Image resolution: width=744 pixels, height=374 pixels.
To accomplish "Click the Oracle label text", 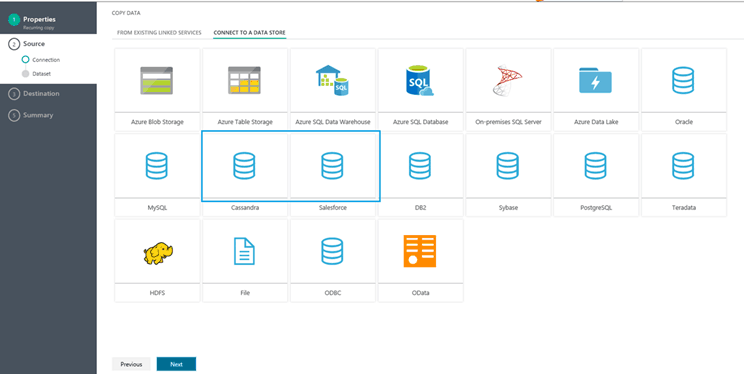I will [684, 122].
